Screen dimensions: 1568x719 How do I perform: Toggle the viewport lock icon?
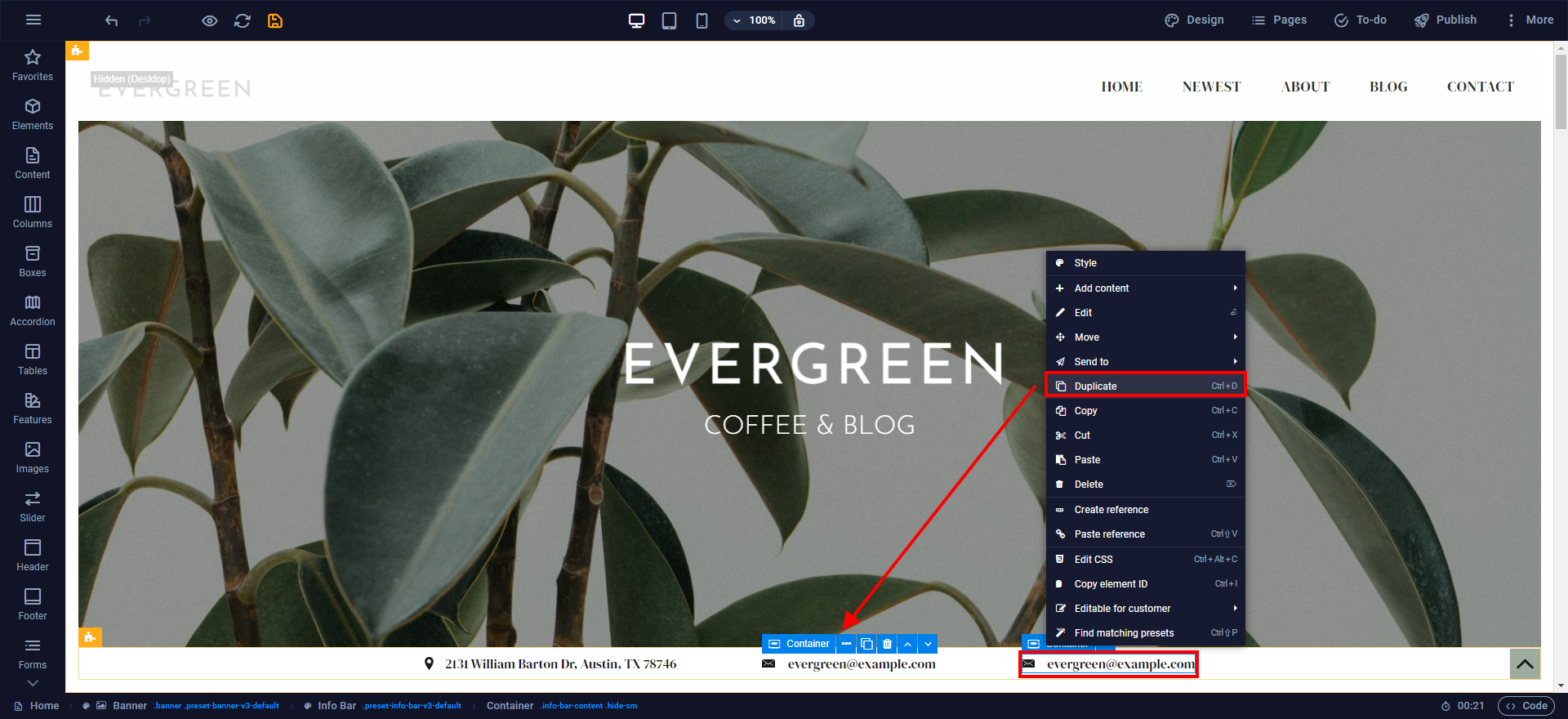tap(799, 20)
